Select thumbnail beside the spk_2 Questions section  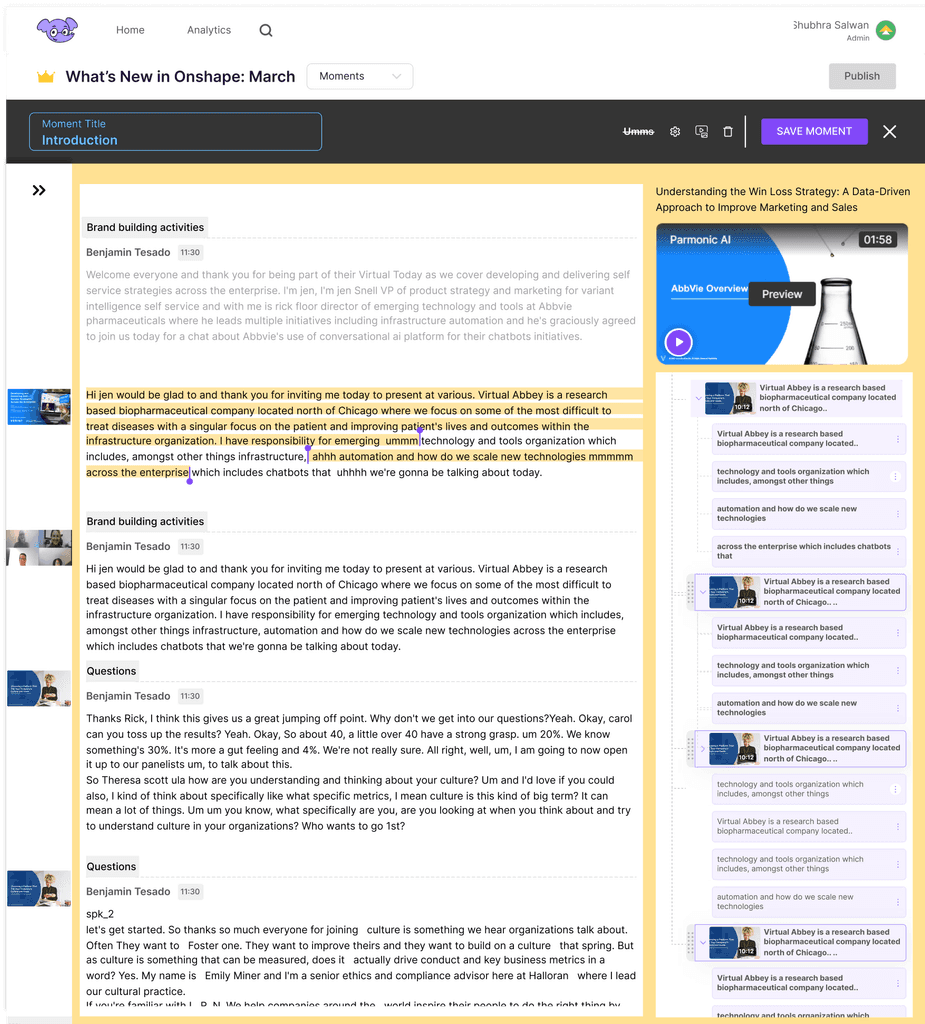(39, 888)
